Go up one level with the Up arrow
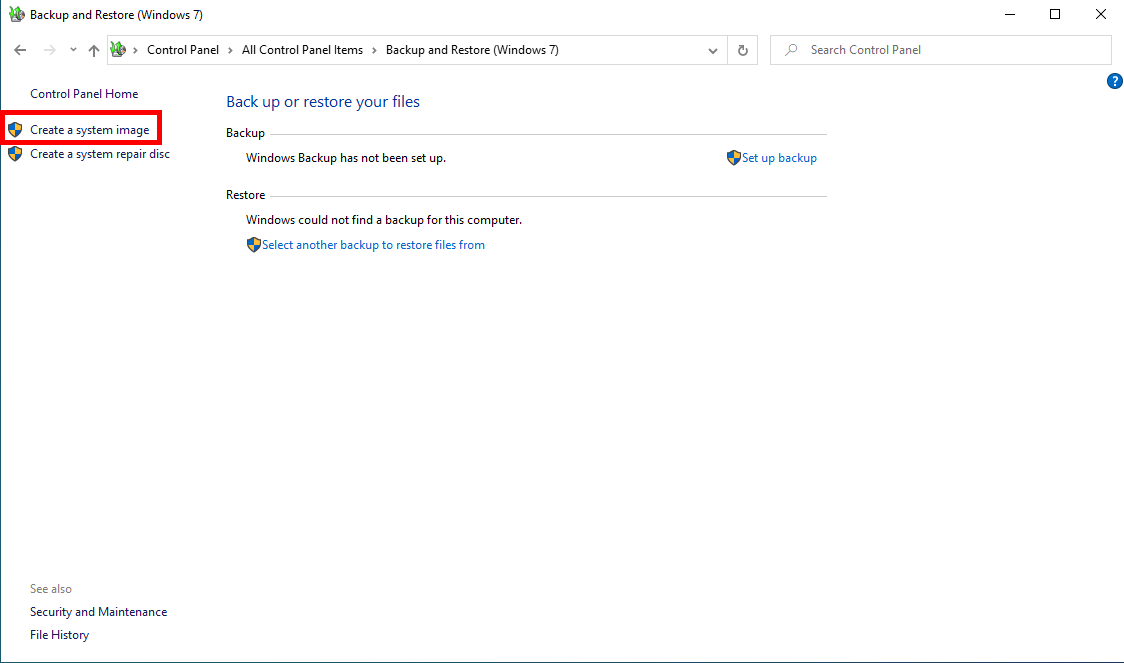This screenshot has width=1124, height=663. pos(93,50)
